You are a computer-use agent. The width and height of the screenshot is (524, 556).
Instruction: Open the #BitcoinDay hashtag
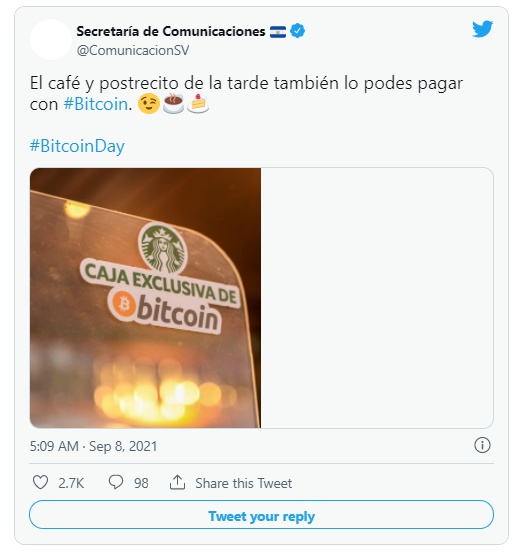pyautogui.click(x=77, y=146)
